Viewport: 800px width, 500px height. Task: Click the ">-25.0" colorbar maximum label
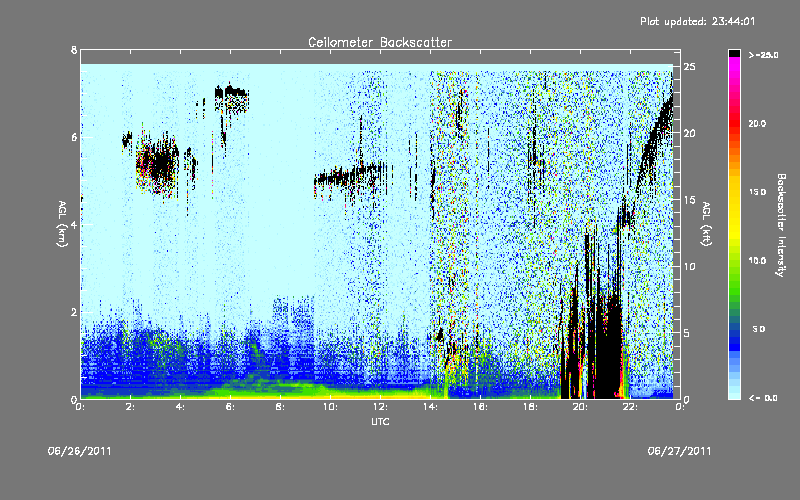click(763, 55)
